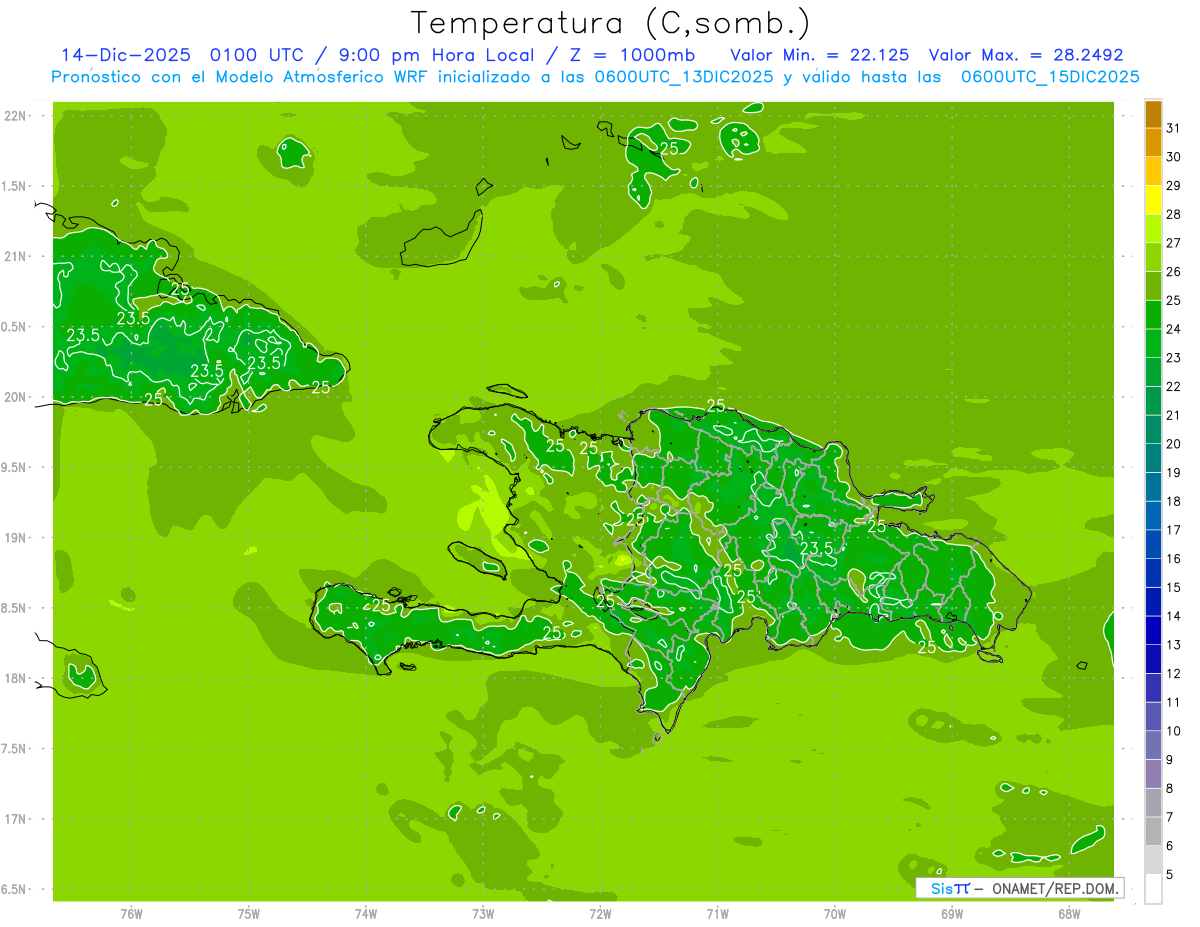The image size is (1200, 927).
Task: Click the colorbar scale label "8"
Action: (1170, 789)
